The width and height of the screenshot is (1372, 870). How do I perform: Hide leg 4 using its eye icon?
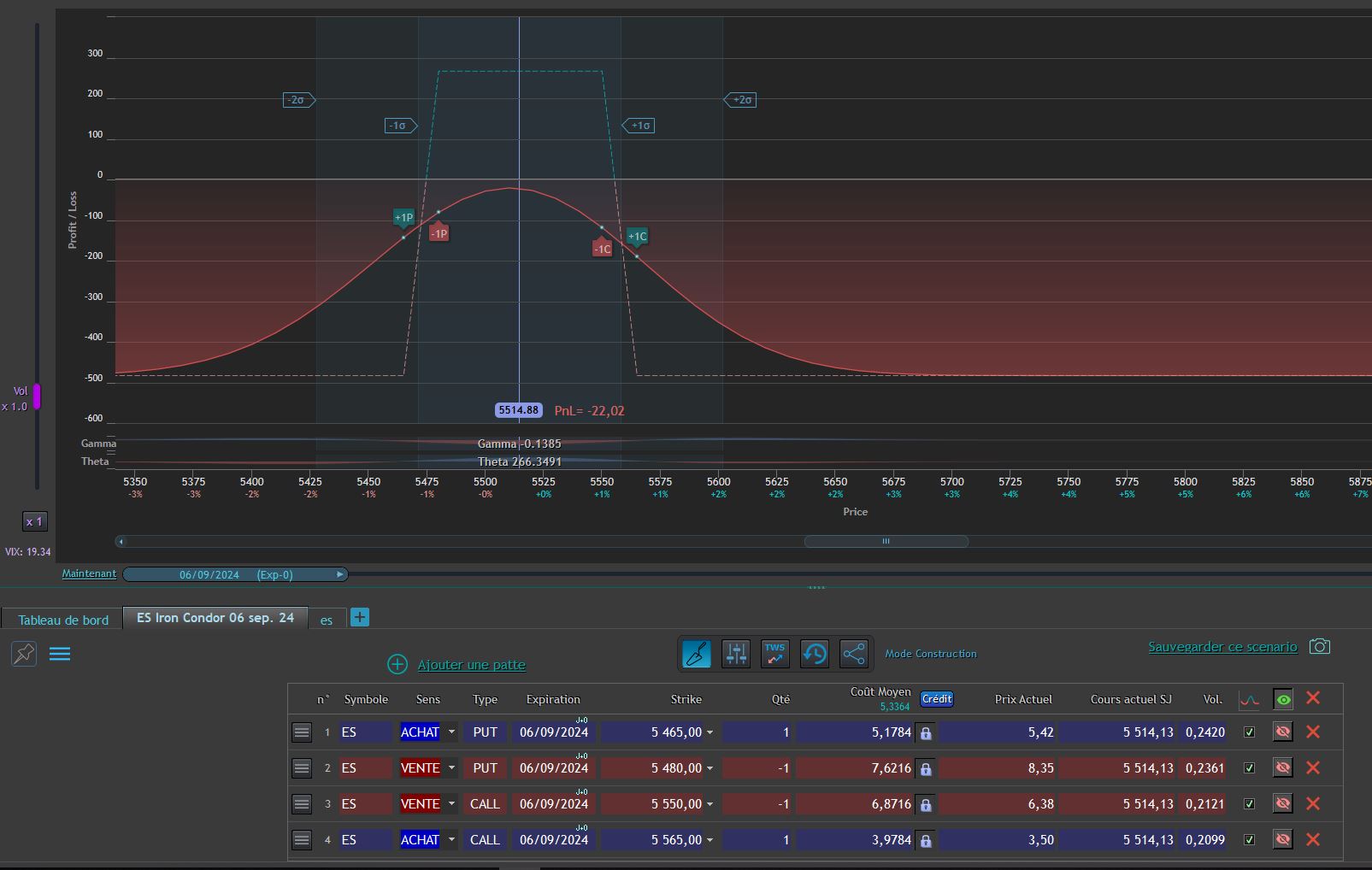pos(1282,840)
